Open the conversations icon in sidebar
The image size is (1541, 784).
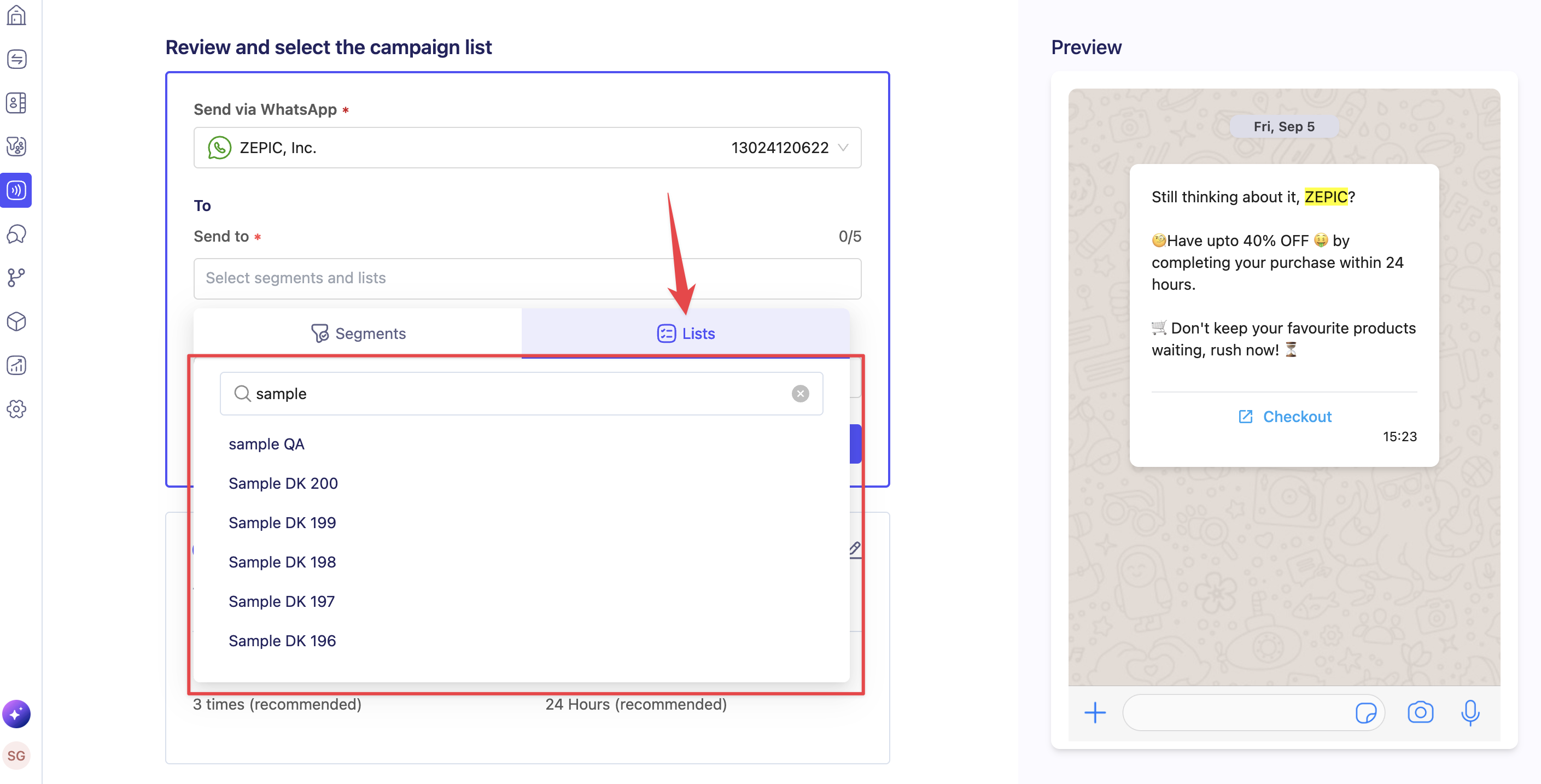[16, 59]
